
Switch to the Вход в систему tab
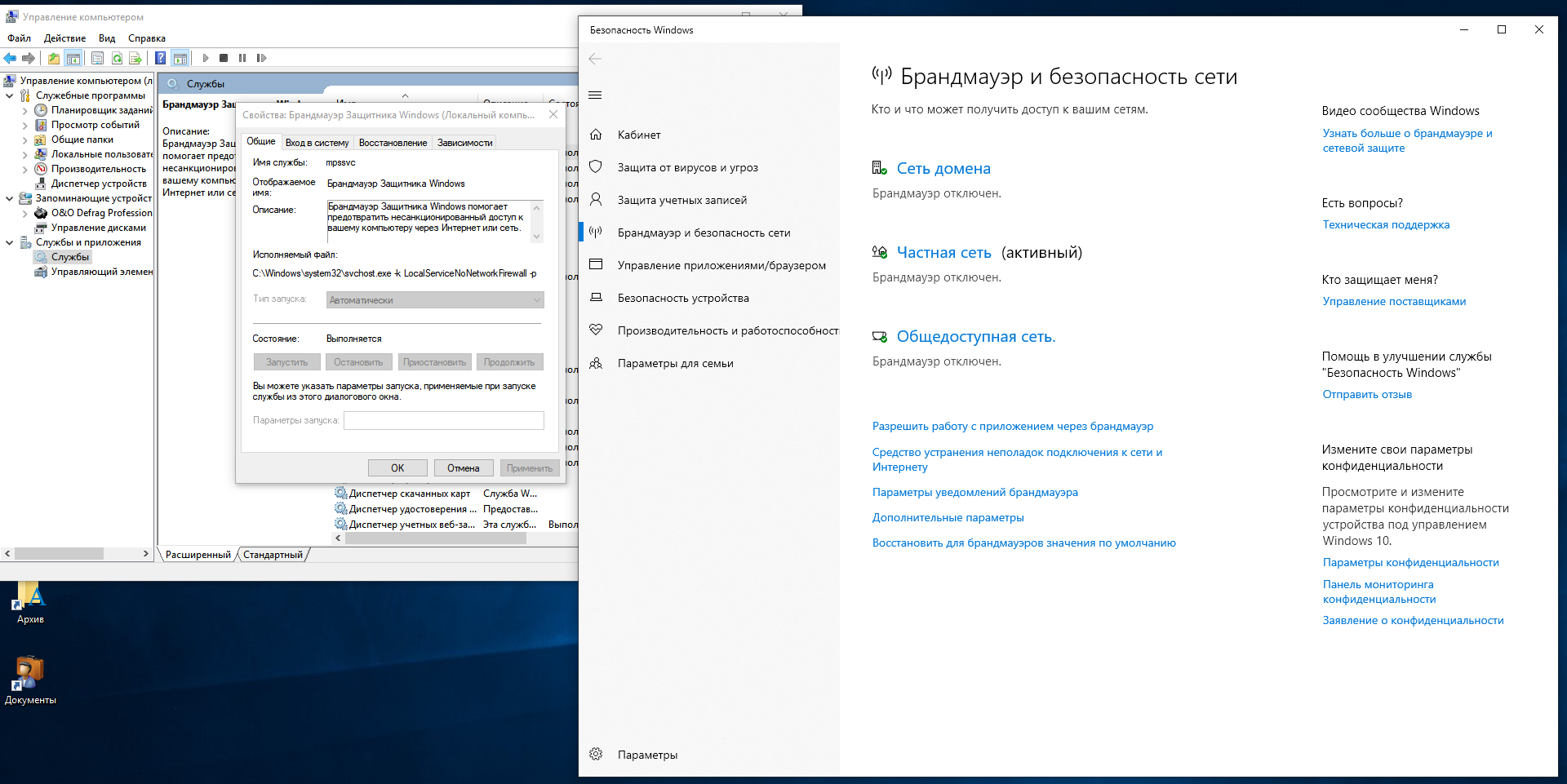317,143
